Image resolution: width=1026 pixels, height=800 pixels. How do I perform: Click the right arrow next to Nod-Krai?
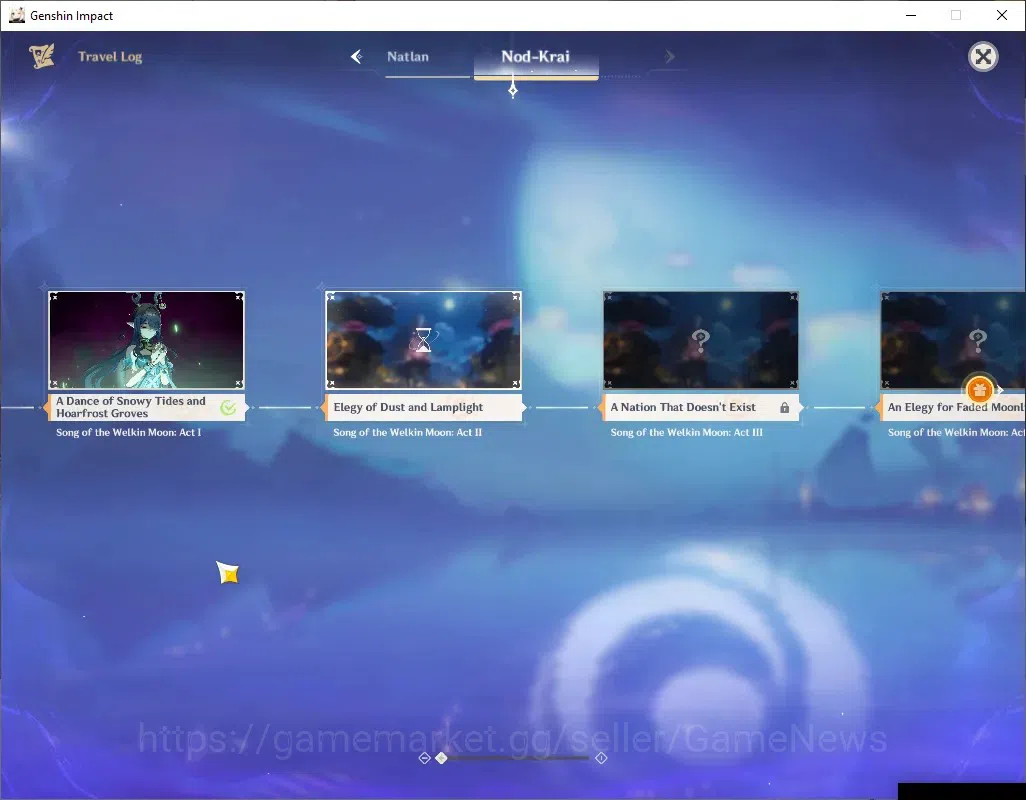pyautogui.click(x=669, y=57)
